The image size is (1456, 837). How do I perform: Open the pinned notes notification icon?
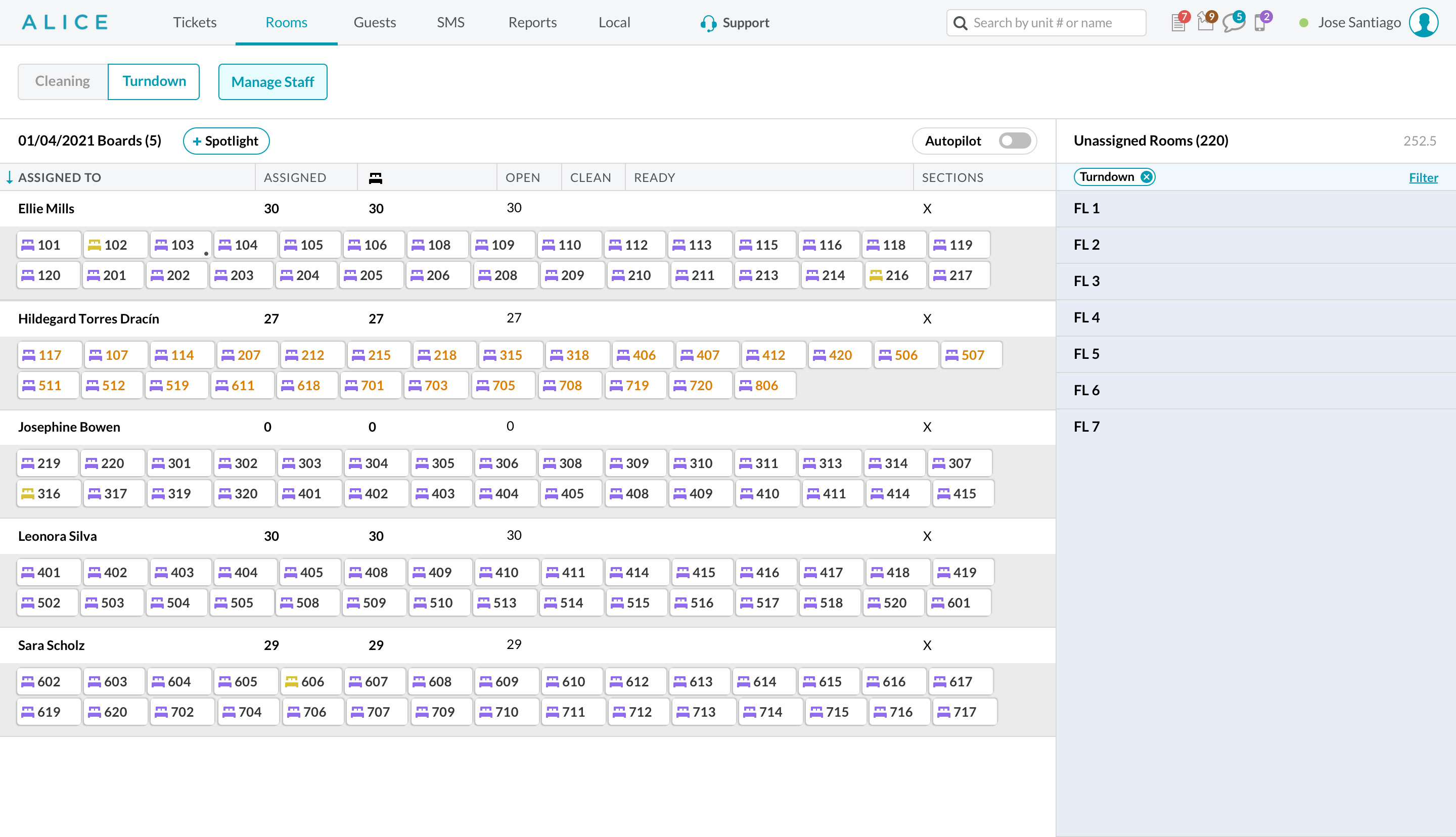1205,23
